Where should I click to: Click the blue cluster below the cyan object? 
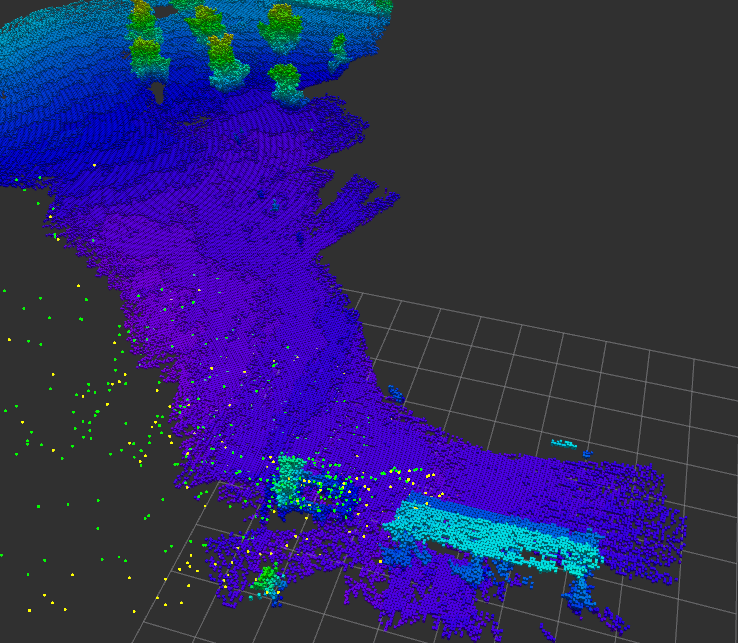[x=580, y=595]
